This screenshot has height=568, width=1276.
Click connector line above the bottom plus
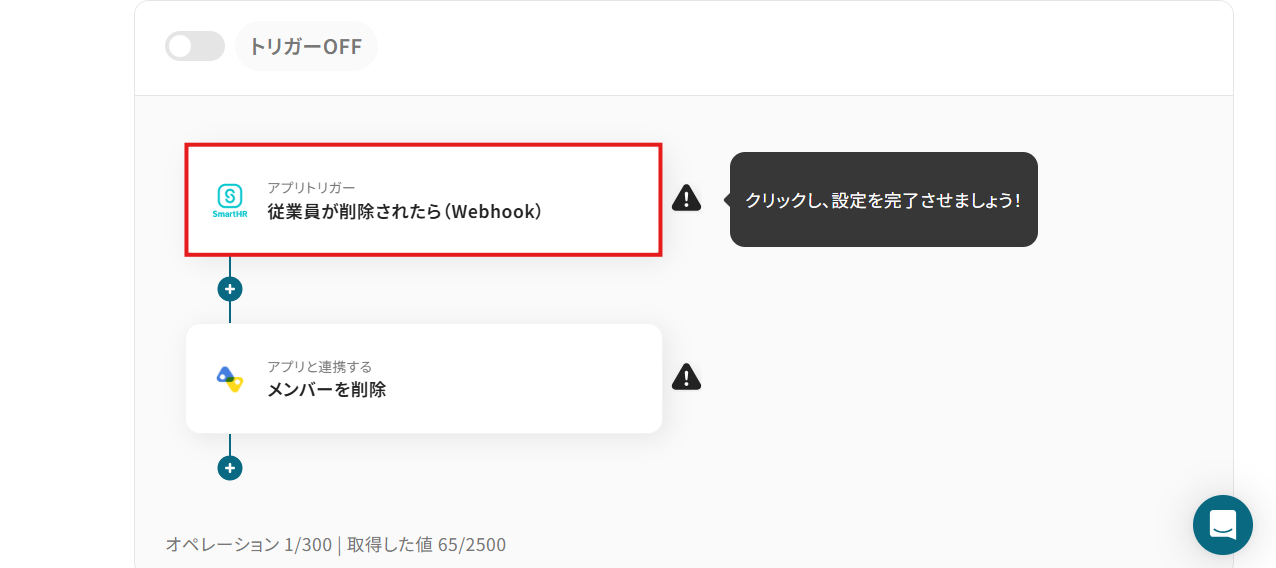click(x=230, y=445)
